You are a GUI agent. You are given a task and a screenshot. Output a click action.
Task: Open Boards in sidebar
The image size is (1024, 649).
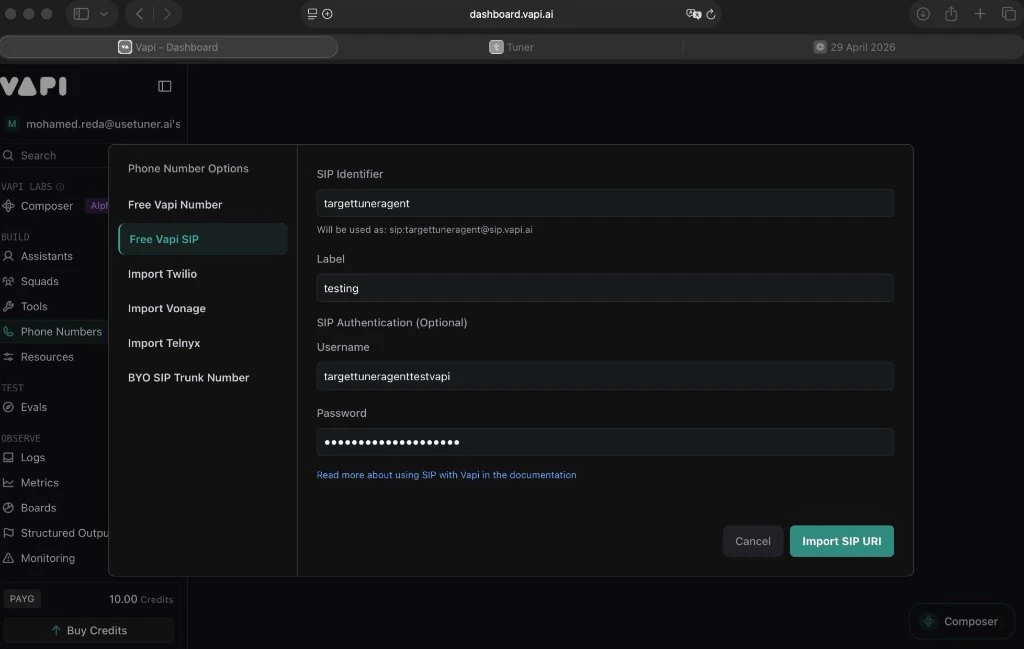click(x=38, y=507)
